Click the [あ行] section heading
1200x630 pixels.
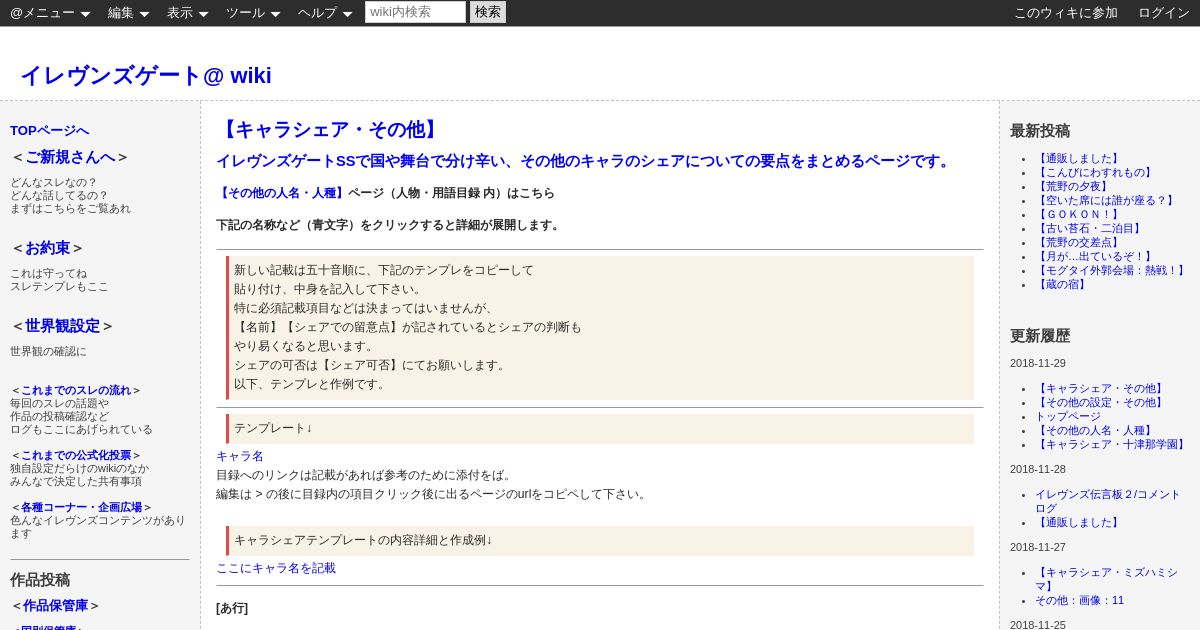232,608
